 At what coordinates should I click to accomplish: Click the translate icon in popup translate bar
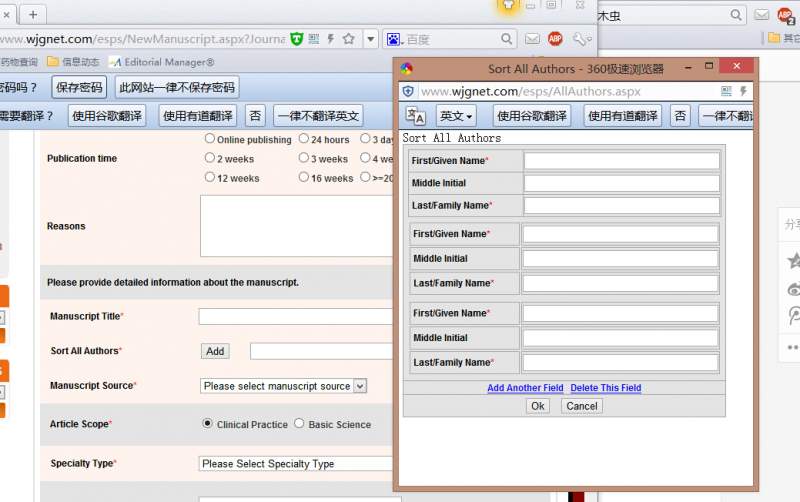pos(415,116)
